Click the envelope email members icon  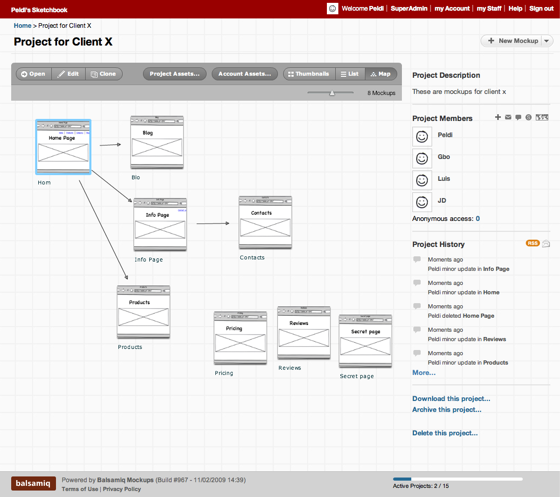click(x=508, y=117)
